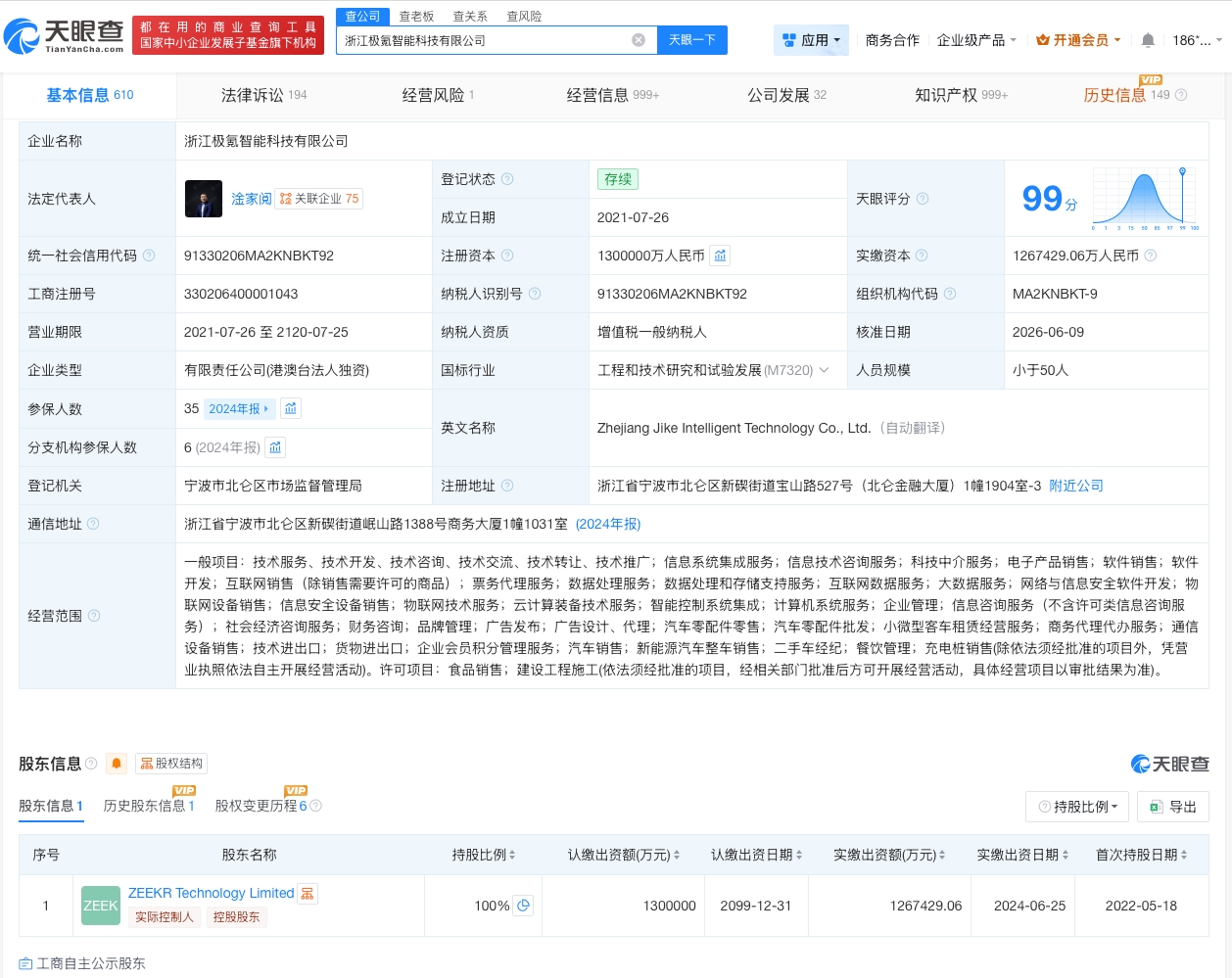Open branch insured headcount chart icon
1232x978 pixels.
(275, 447)
